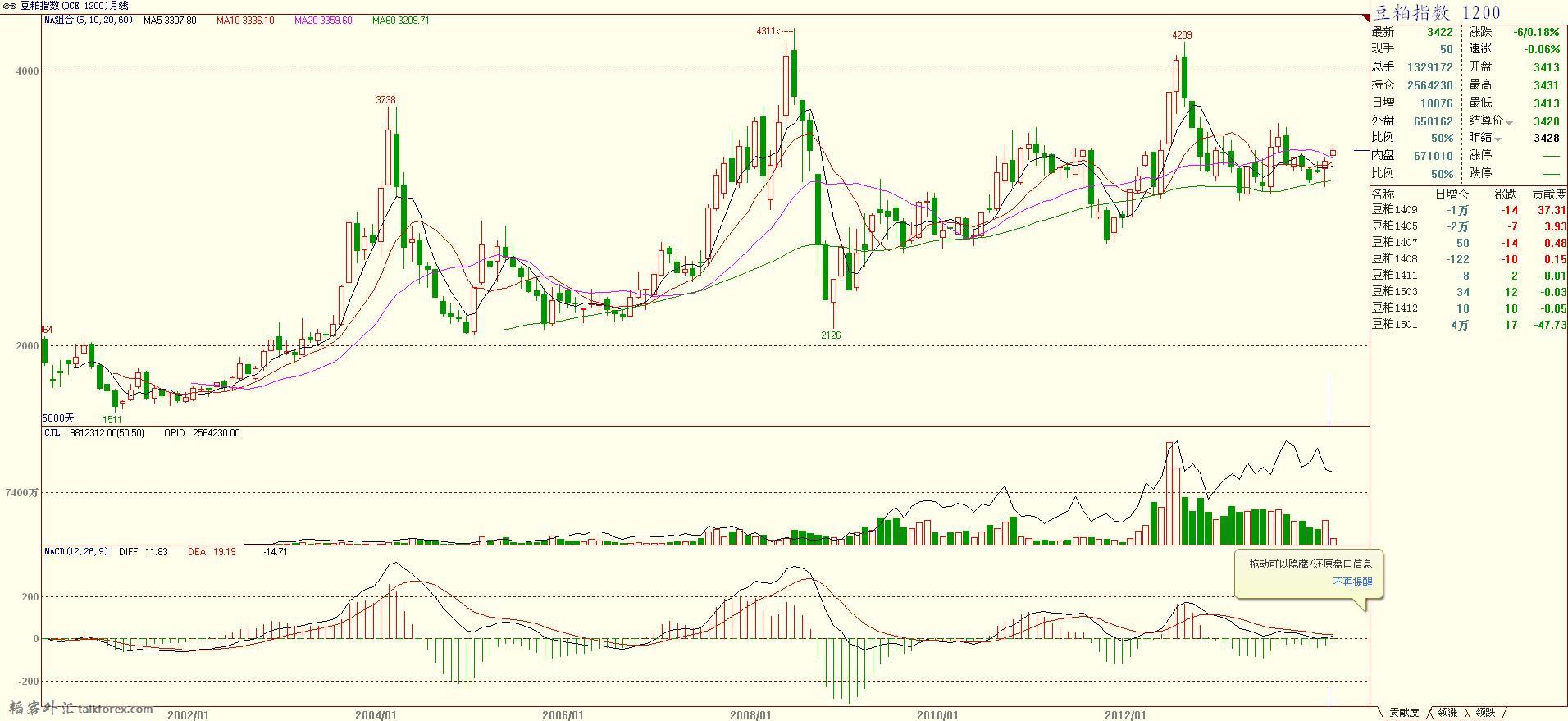This screenshot has width=1568, height=721.
Task: Select the 豆粕1412 contract row
Action: (1469, 308)
